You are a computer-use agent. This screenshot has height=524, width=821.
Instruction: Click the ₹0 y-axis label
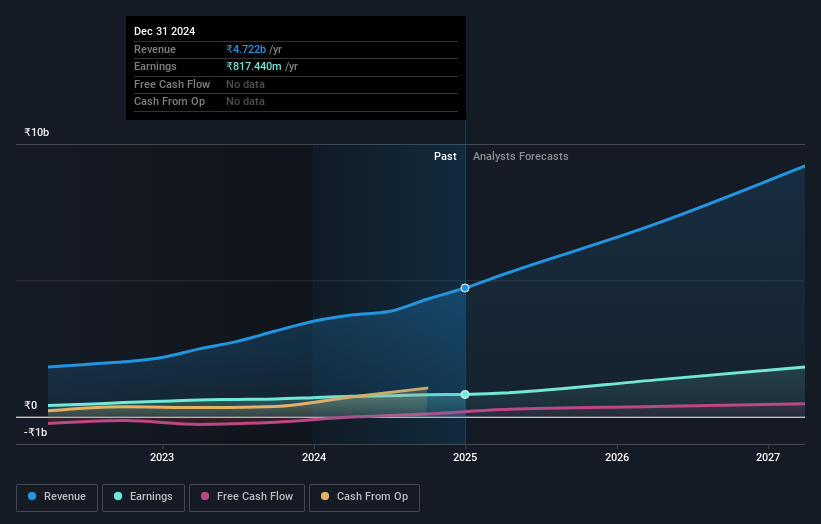pos(30,405)
